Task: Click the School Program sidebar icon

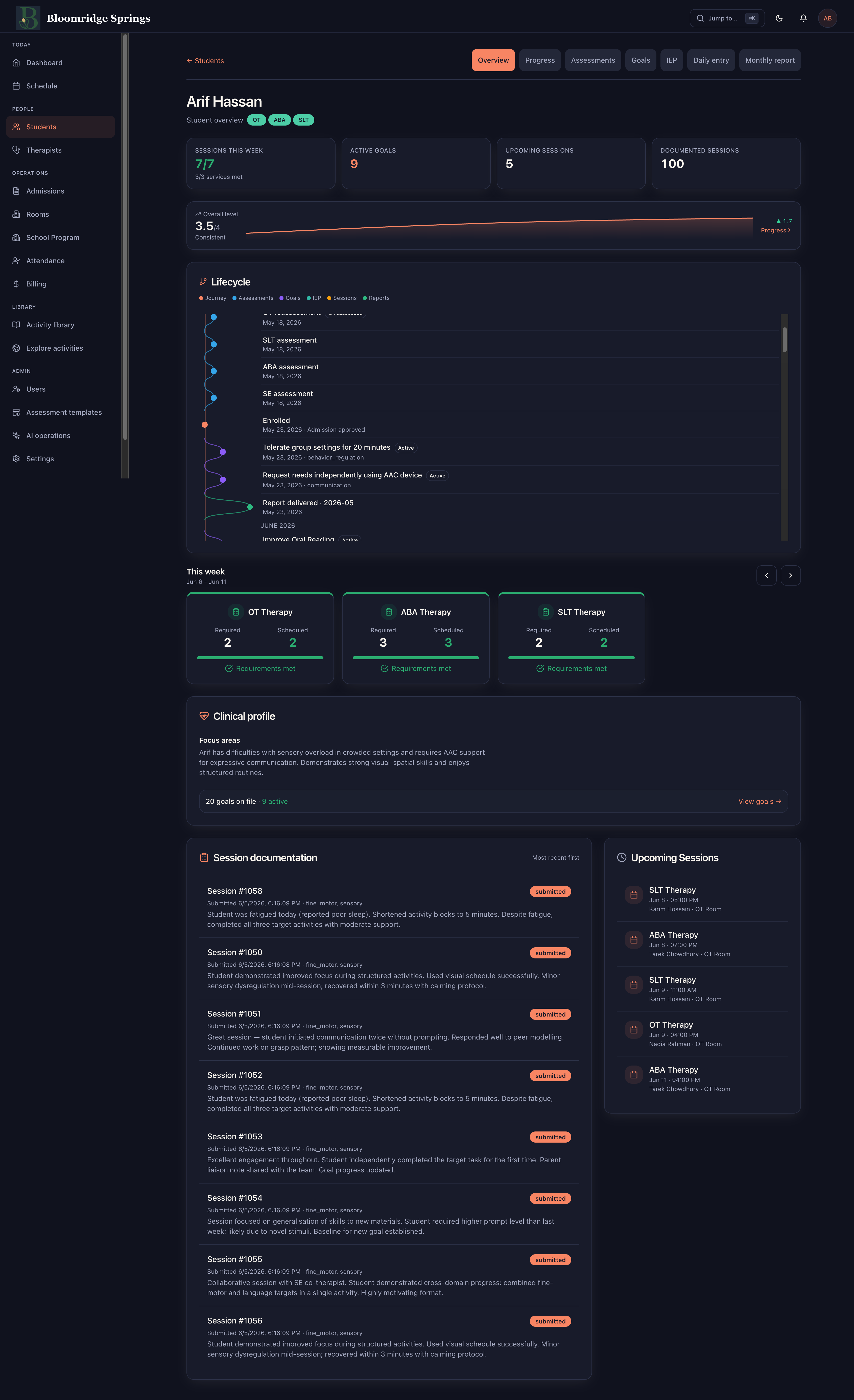Action: (16, 237)
